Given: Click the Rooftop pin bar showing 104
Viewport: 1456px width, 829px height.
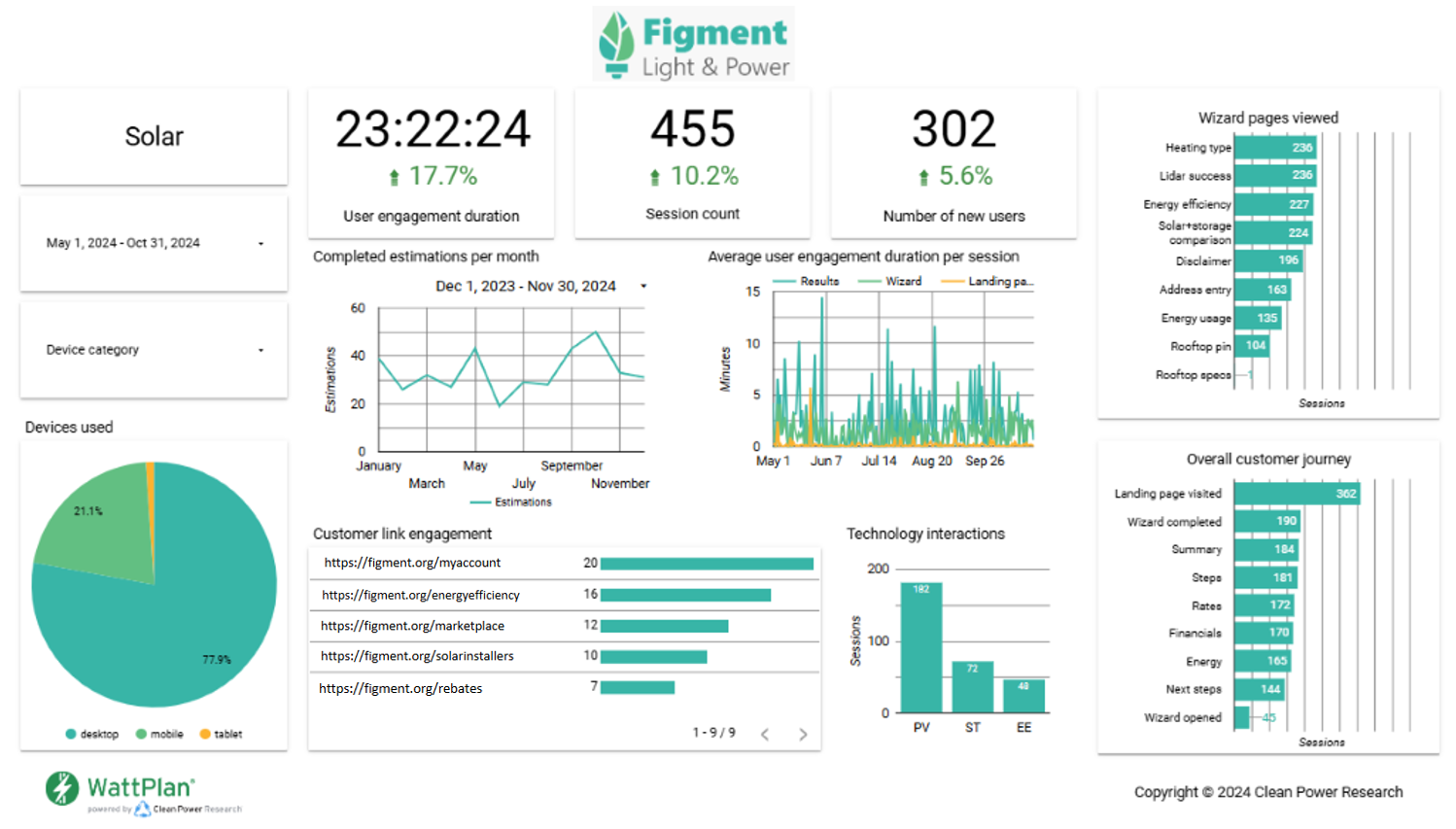Looking at the screenshot, I should [x=1252, y=345].
